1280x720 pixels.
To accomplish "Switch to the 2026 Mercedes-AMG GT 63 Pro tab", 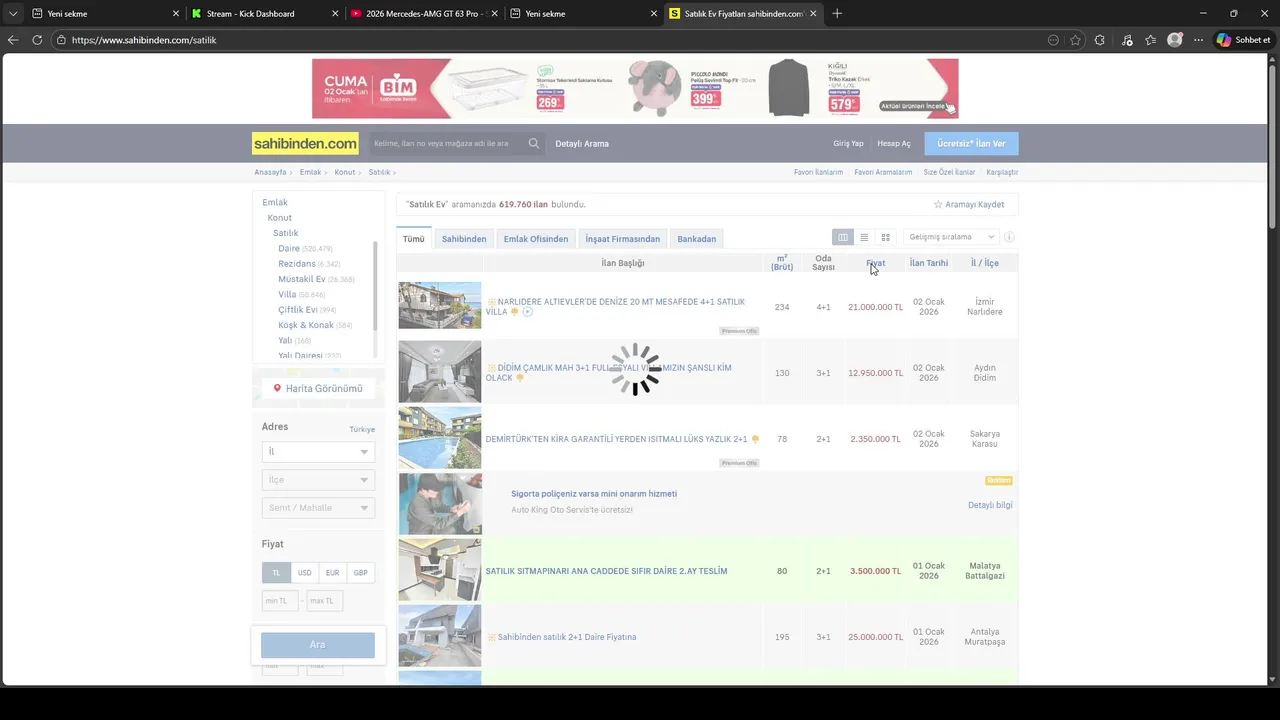I will [x=423, y=14].
